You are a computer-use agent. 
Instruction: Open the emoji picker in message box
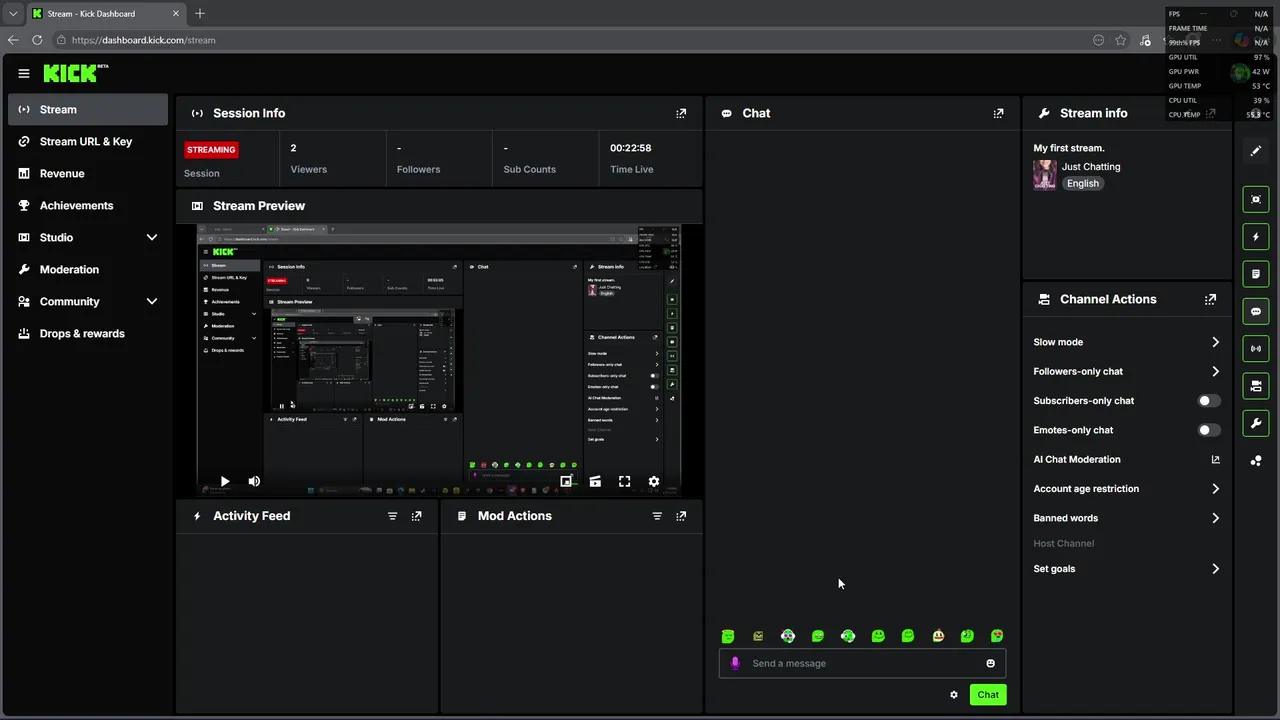(x=991, y=663)
